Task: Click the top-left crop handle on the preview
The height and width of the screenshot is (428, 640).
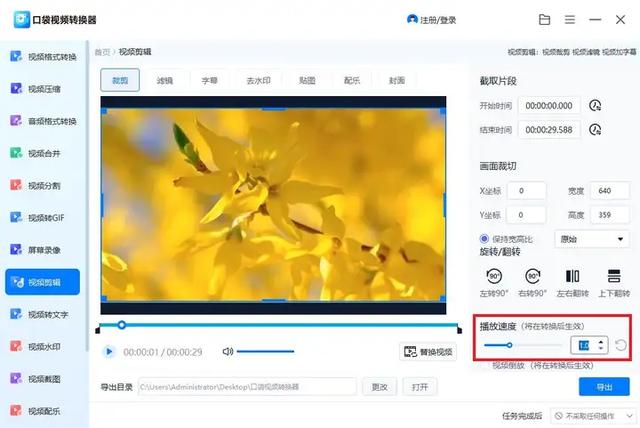Action: [x=104, y=111]
